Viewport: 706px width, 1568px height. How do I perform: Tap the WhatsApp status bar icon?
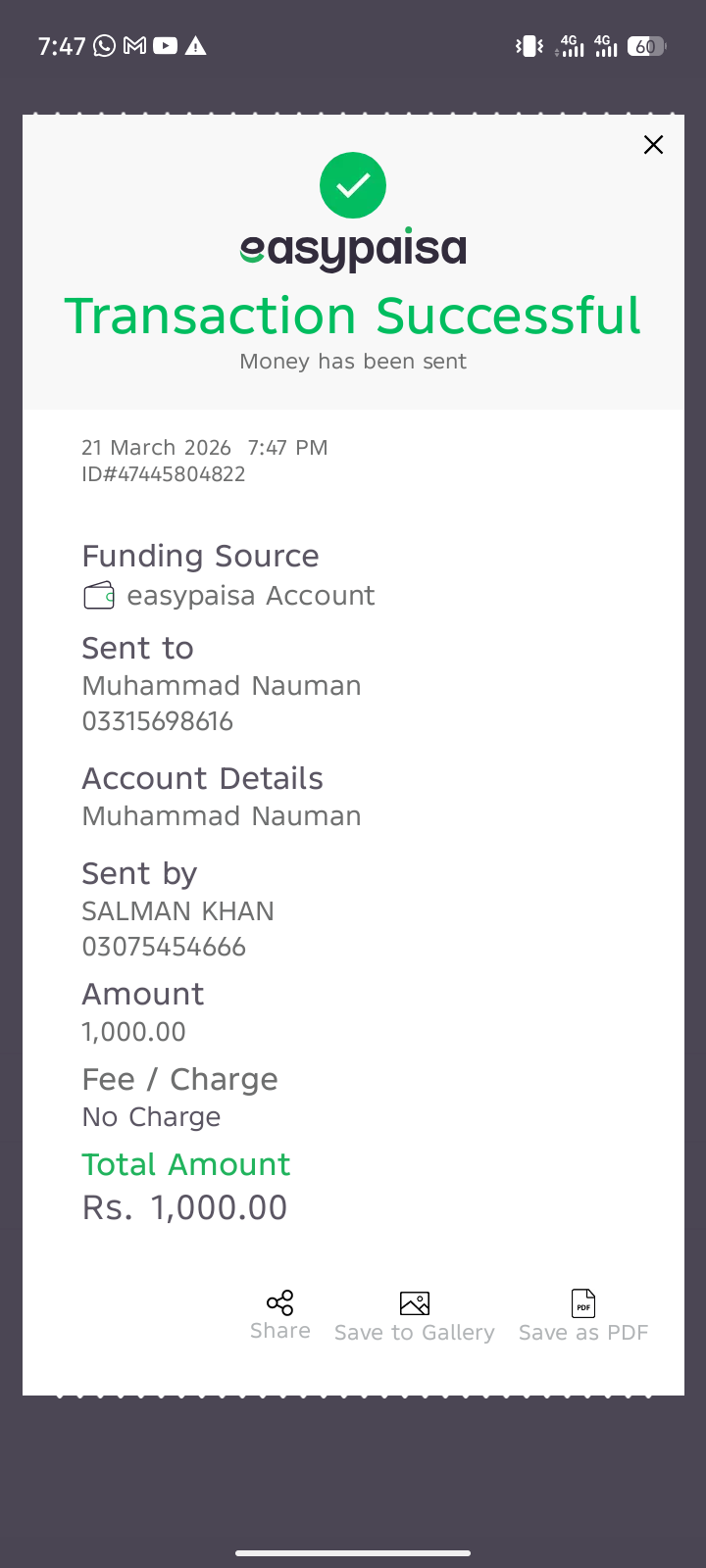pos(104,45)
